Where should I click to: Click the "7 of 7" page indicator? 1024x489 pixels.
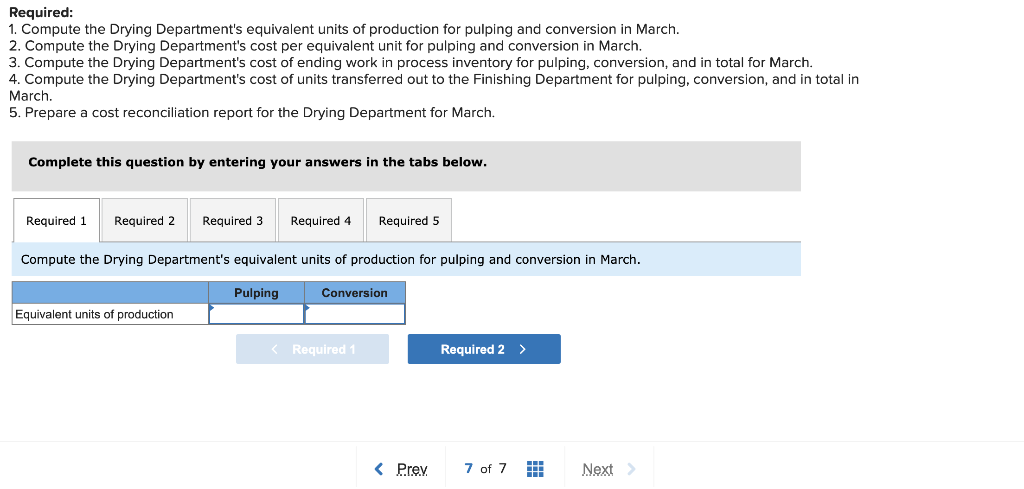pos(486,469)
